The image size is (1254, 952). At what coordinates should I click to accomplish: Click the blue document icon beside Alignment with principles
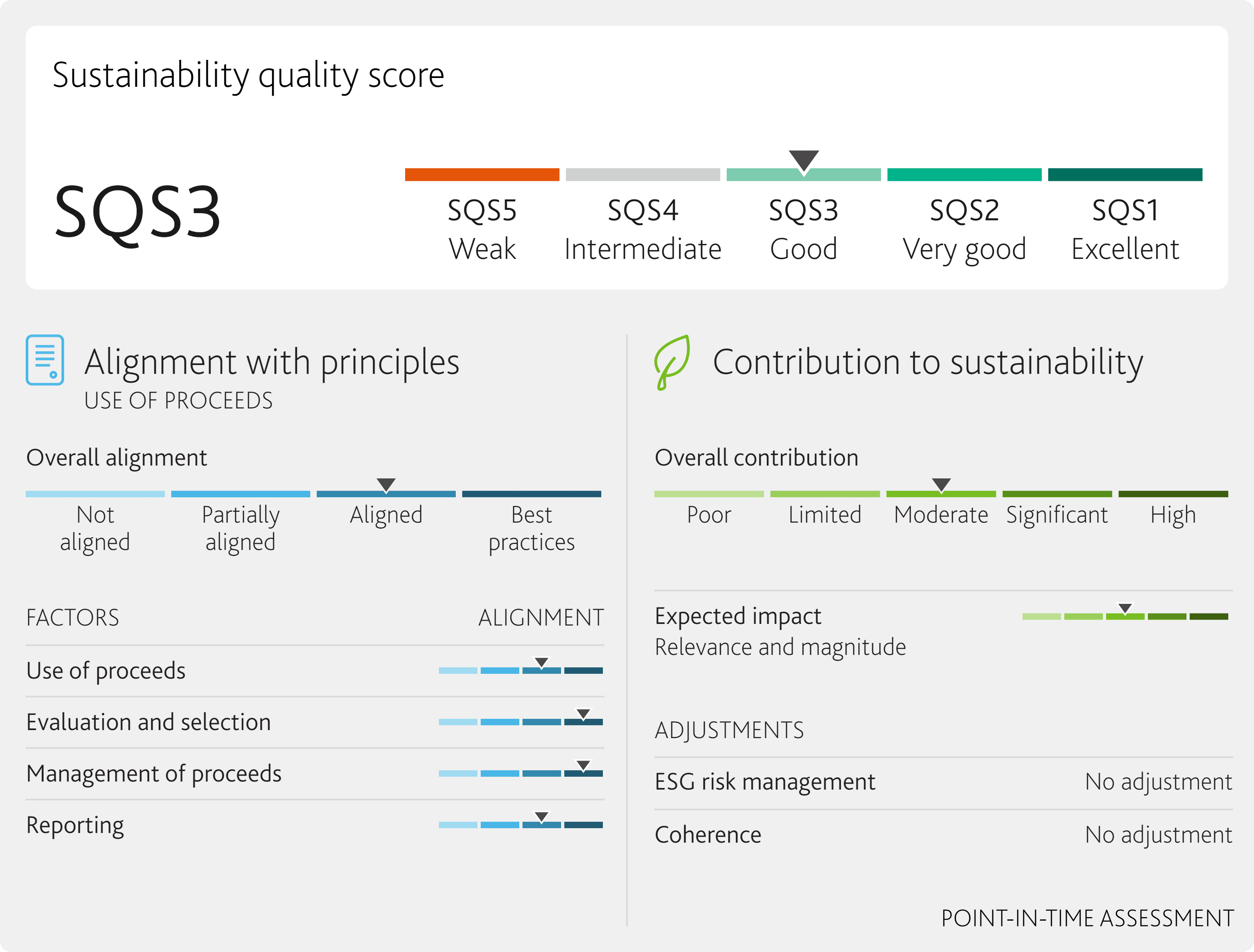click(x=45, y=360)
